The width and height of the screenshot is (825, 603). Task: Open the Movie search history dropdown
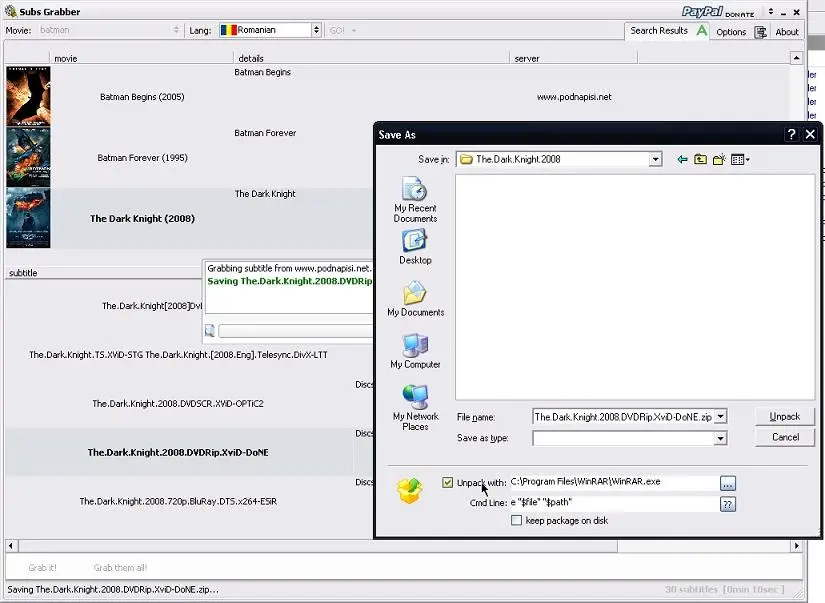[x=176, y=30]
